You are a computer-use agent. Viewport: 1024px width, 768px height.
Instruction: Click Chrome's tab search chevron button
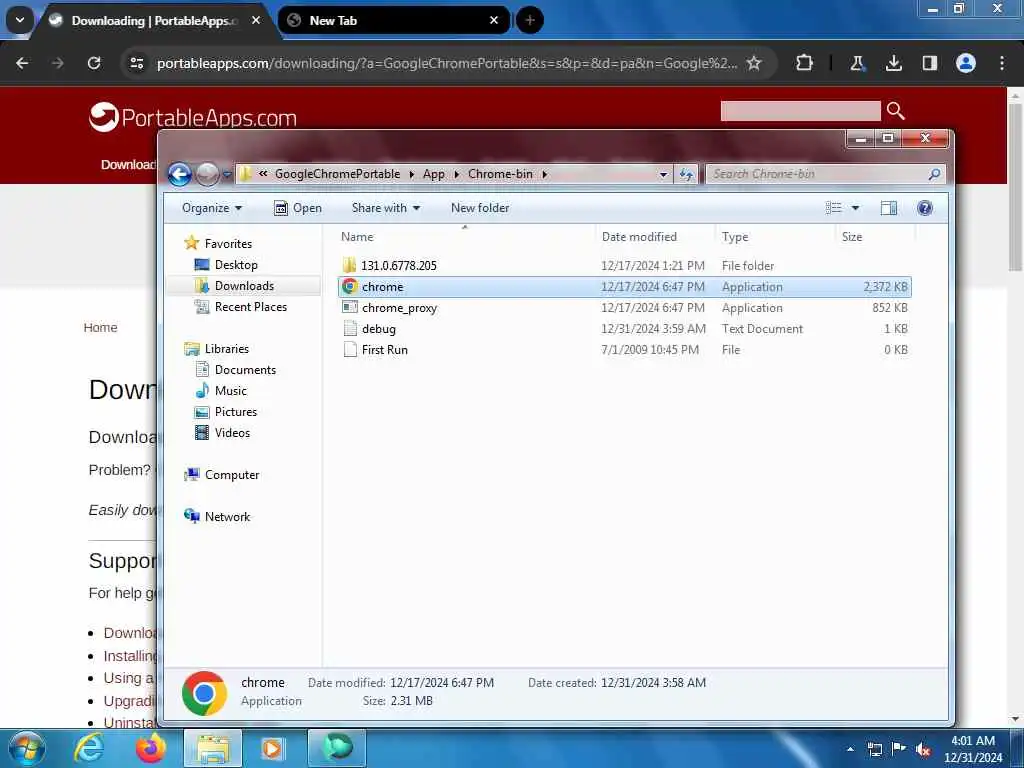click(20, 20)
